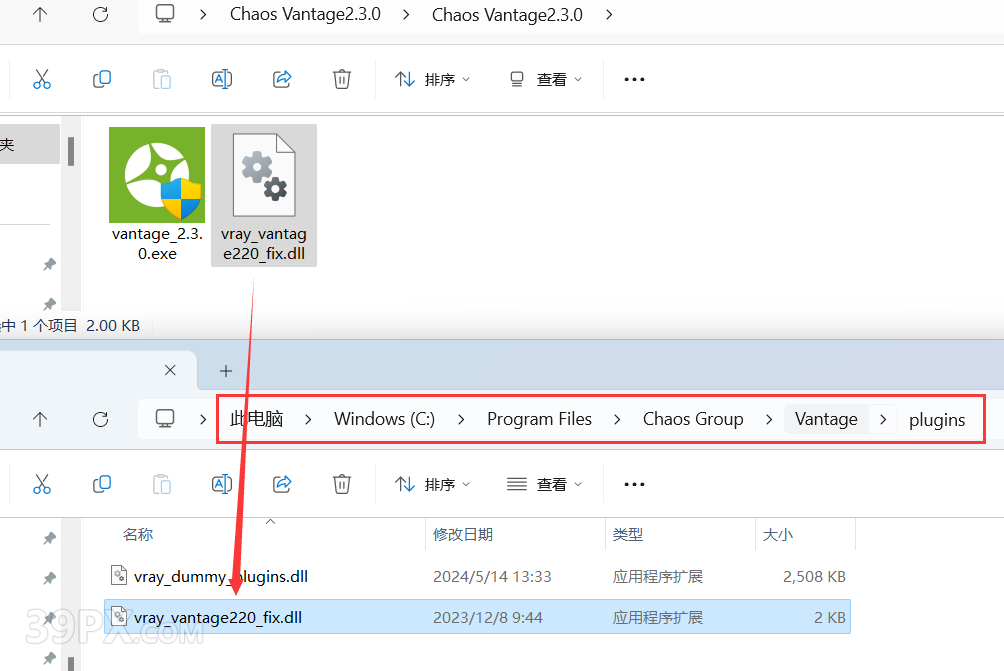Select the vantage_2.3.0.exe installer icon
1004x671 pixels.
click(157, 194)
